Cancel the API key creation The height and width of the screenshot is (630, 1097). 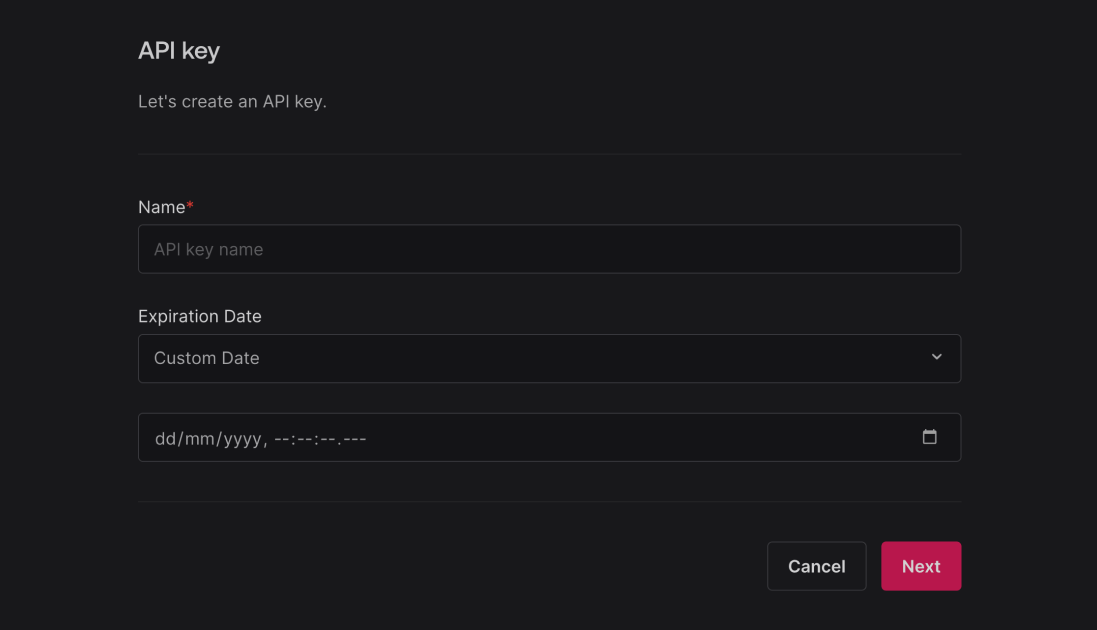(816, 566)
